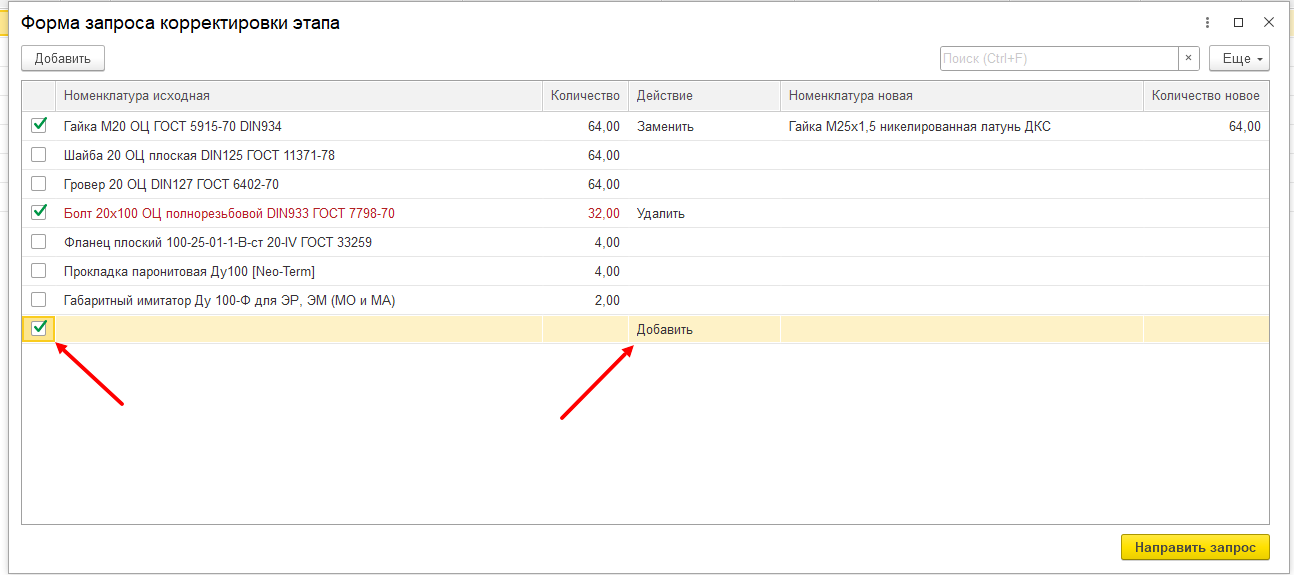Uncheck the checkbox in the highlighted new row
Viewport: 1294px width, 575px height.
[39, 328]
